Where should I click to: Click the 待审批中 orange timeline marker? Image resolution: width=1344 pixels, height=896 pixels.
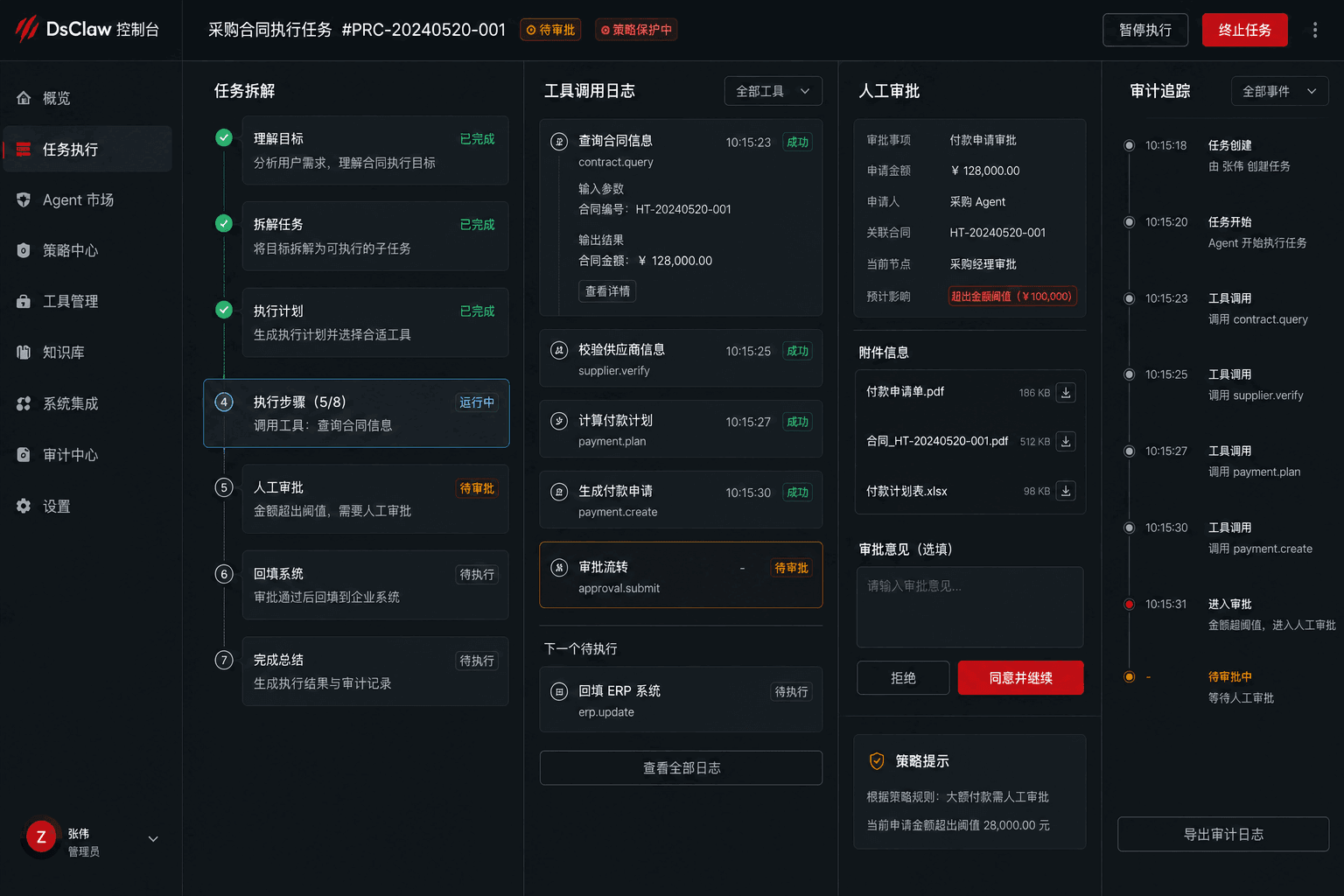1129,677
